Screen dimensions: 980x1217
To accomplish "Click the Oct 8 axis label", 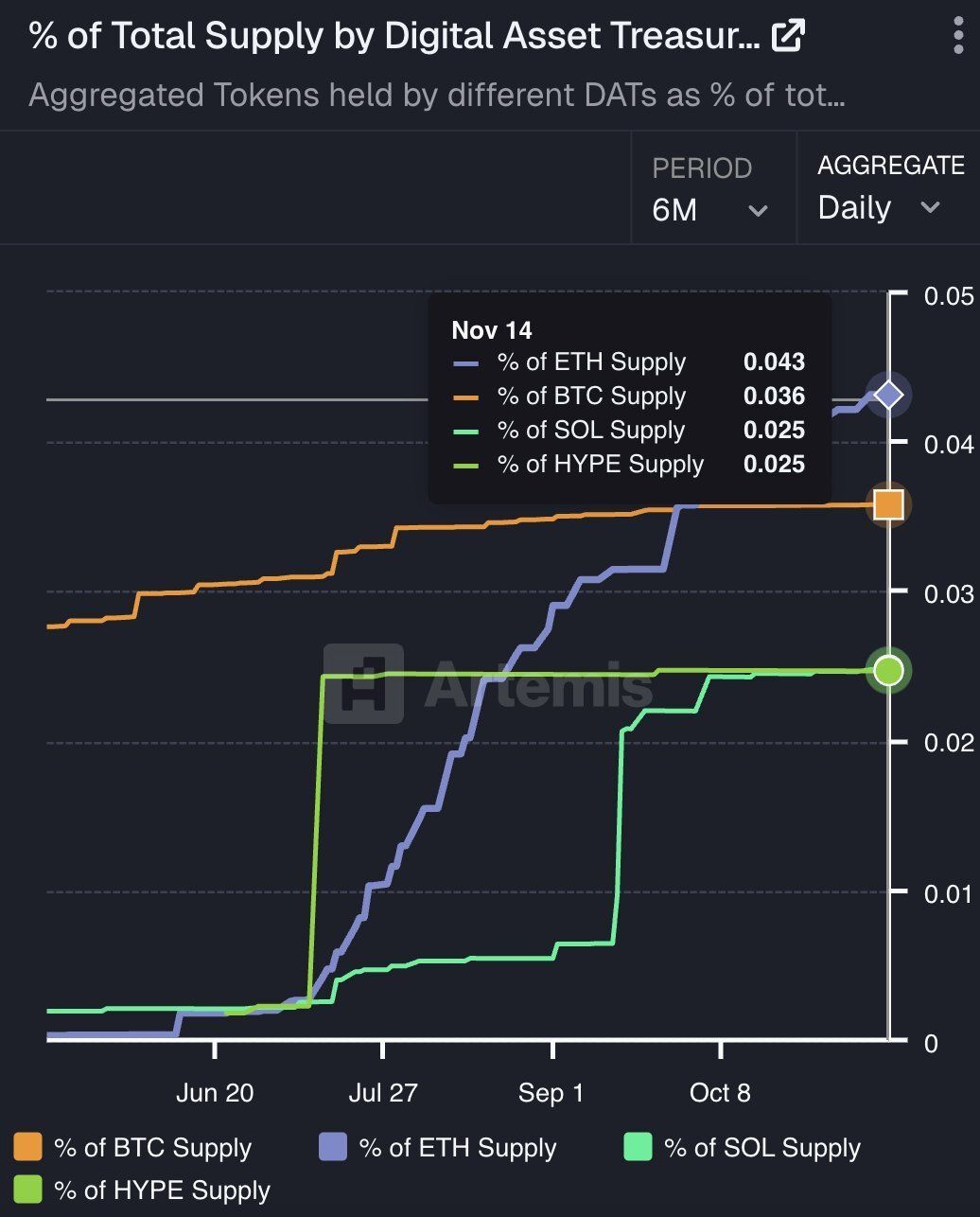I will pos(719,1093).
